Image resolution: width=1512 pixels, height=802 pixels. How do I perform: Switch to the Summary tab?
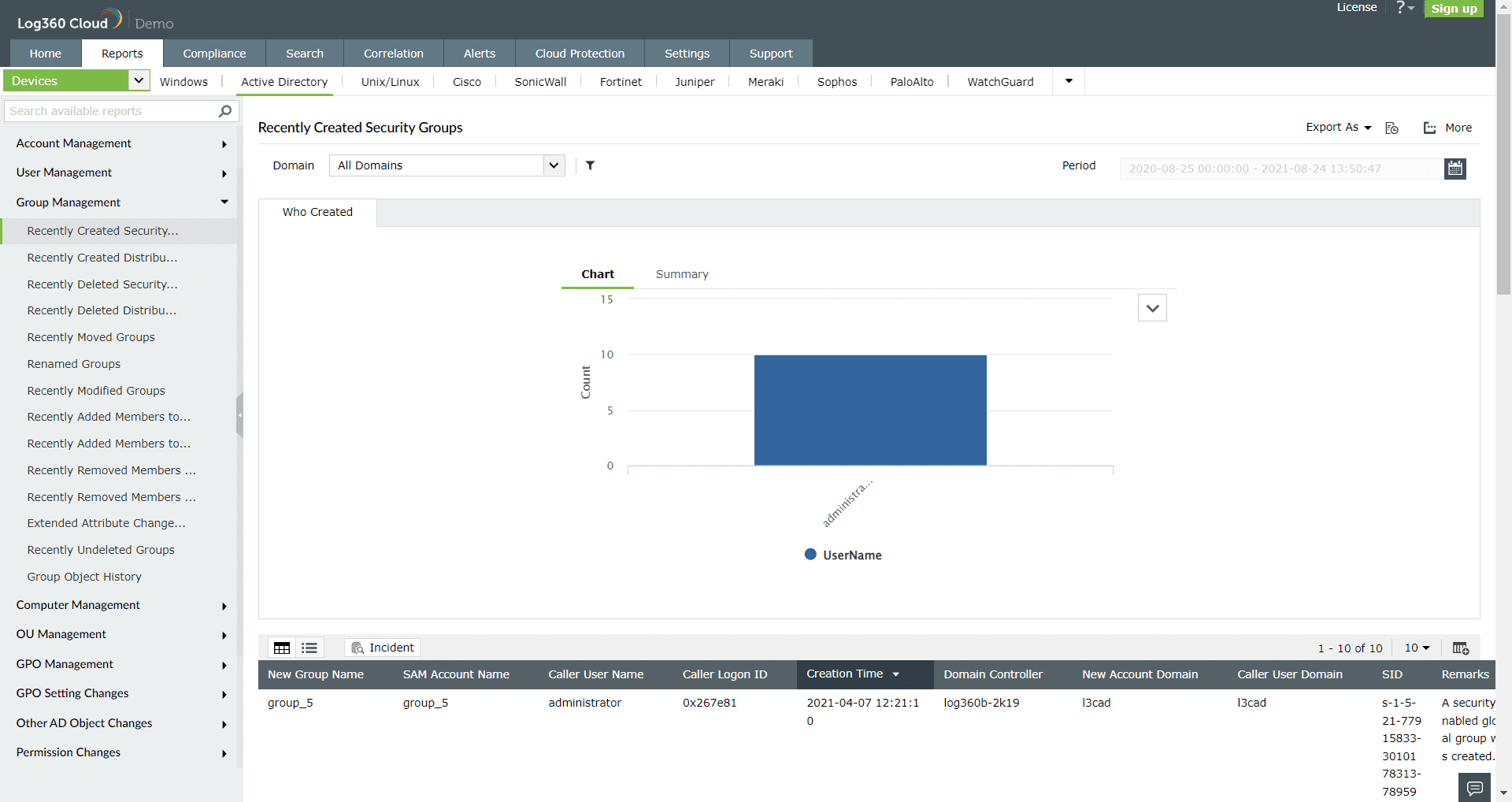coord(682,274)
